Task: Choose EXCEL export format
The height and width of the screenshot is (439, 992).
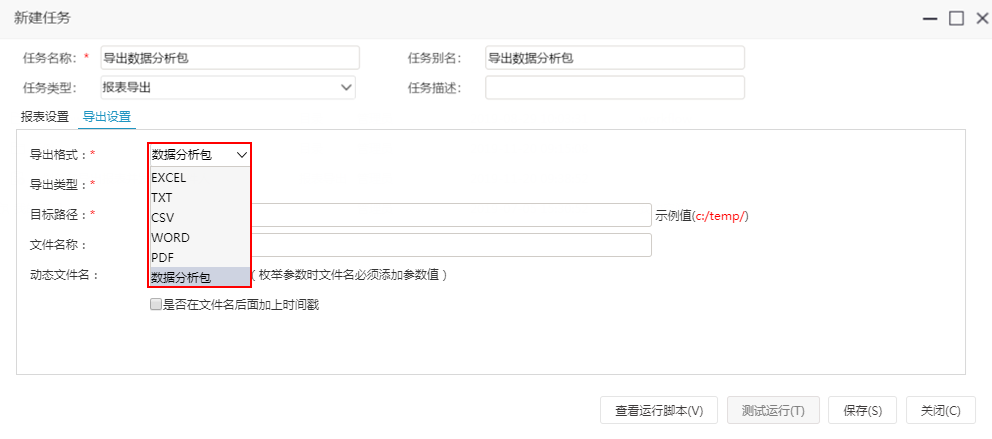Action: point(200,178)
